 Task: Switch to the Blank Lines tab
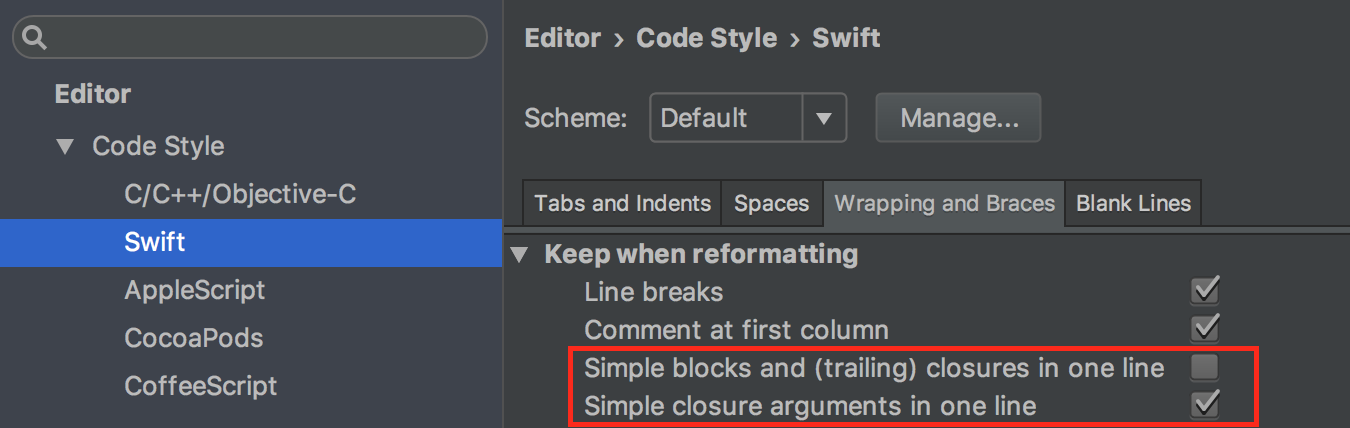click(x=1133, y=204)
